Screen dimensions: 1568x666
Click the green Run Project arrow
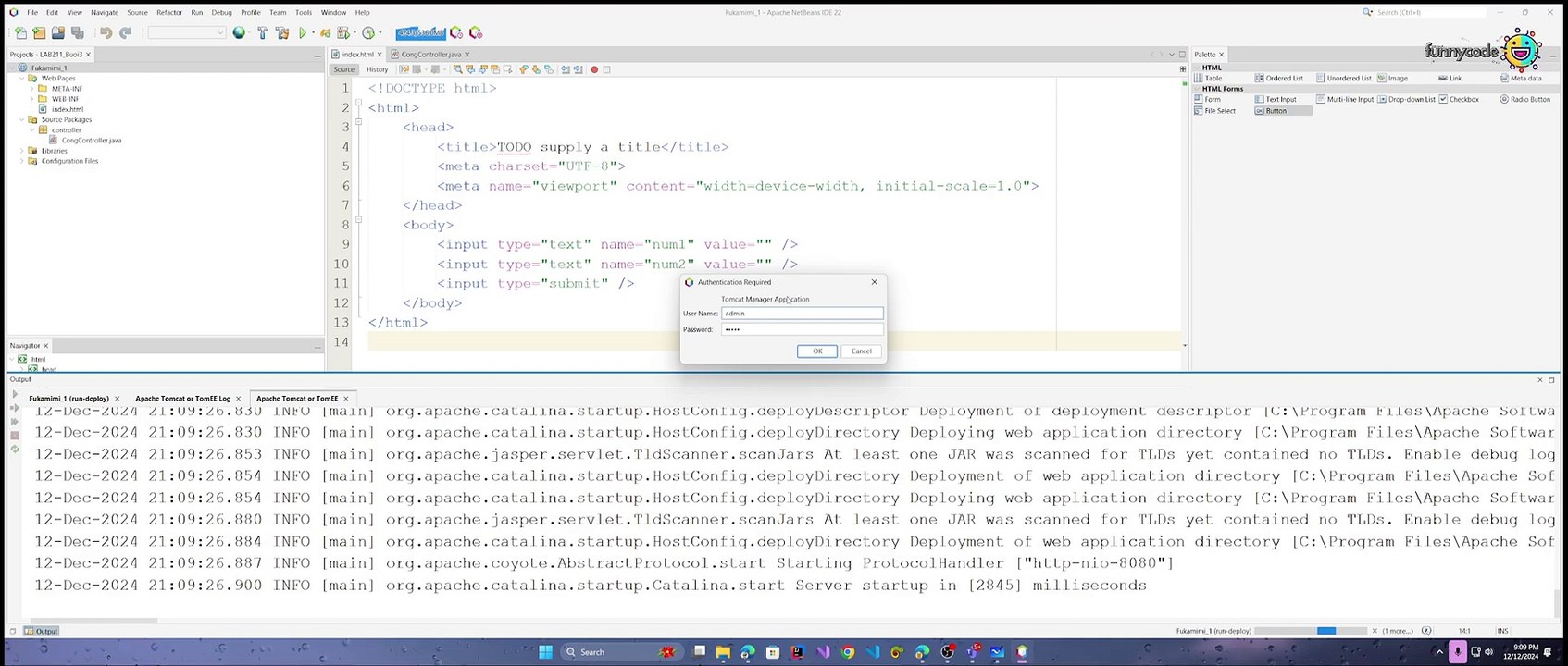(x=302, y=33)
